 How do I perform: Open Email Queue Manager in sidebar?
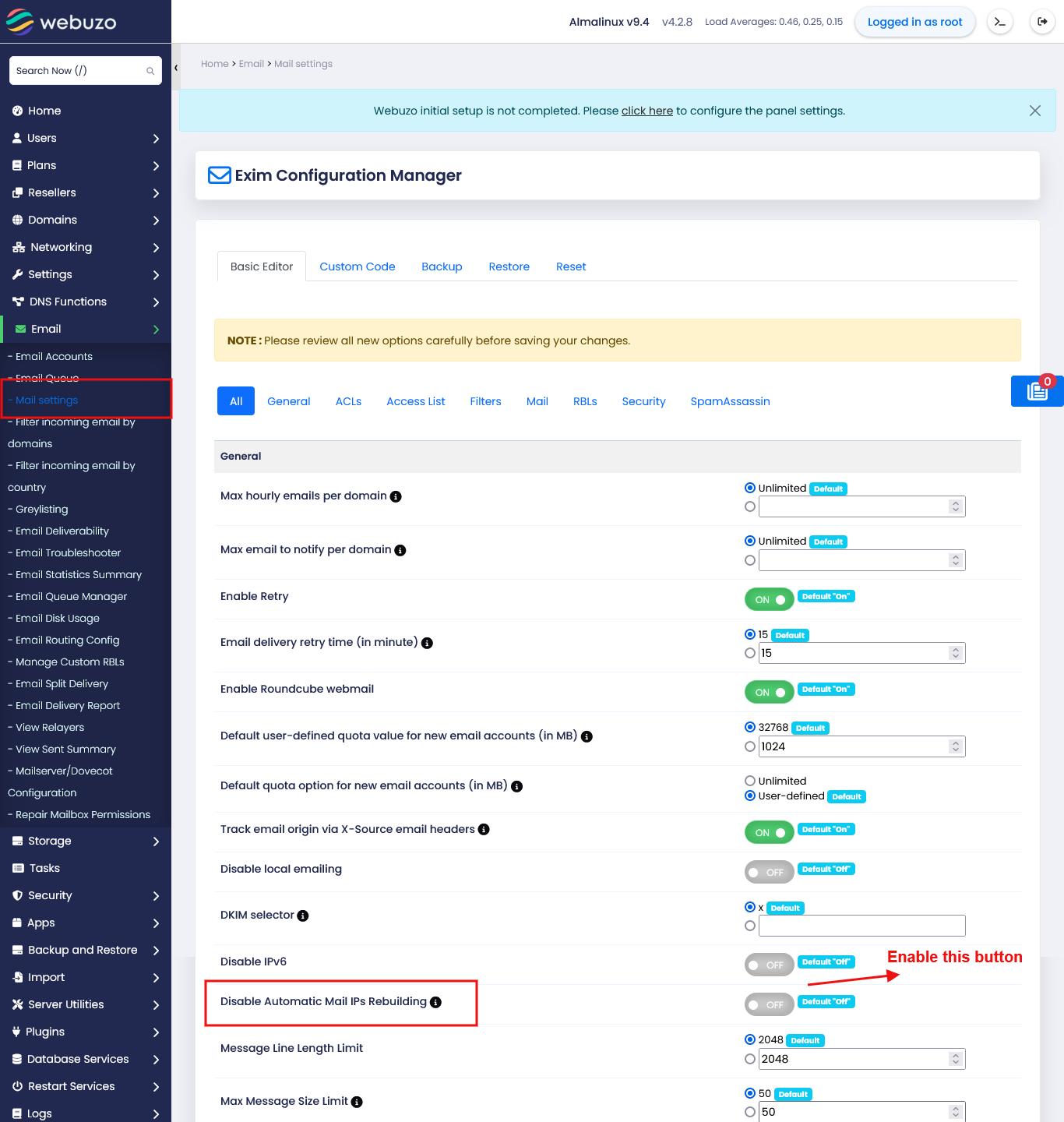click(71, 596)
